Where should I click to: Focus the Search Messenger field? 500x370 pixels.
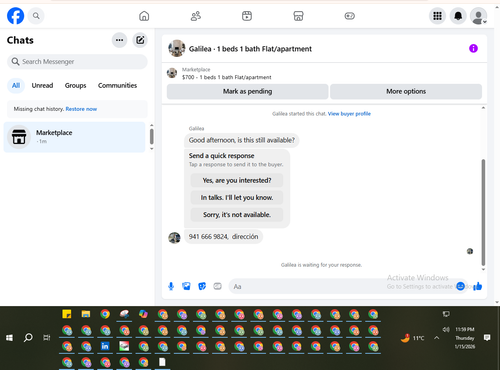tap(77, 62)
